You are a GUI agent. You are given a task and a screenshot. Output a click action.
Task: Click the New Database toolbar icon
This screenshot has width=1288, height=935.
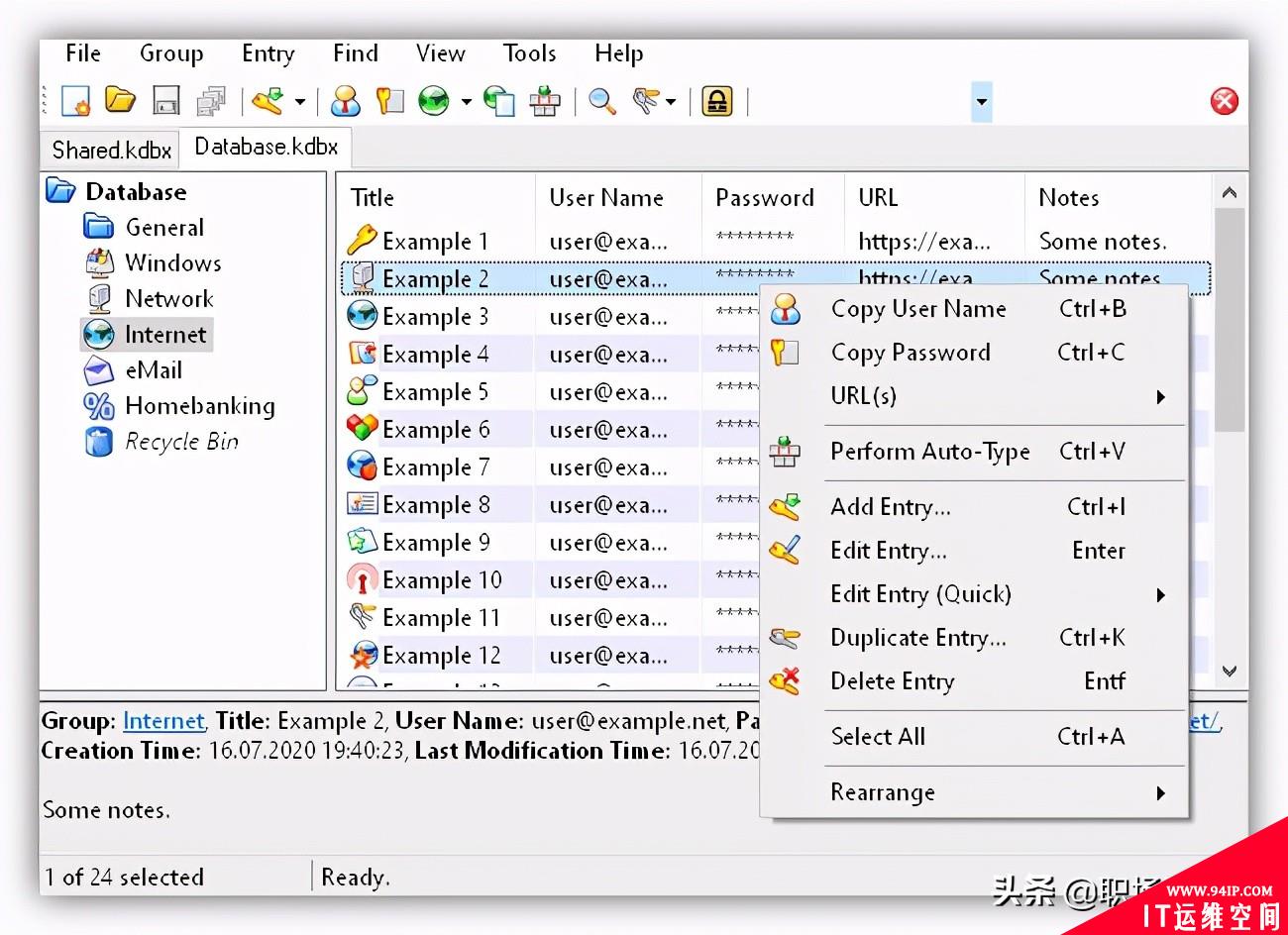[75, 101]
